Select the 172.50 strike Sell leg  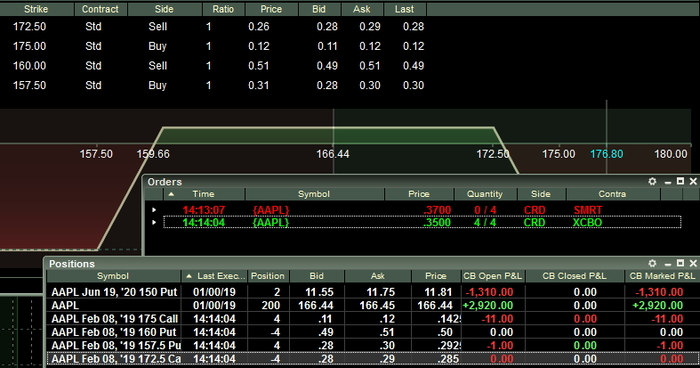coord(213,27)
